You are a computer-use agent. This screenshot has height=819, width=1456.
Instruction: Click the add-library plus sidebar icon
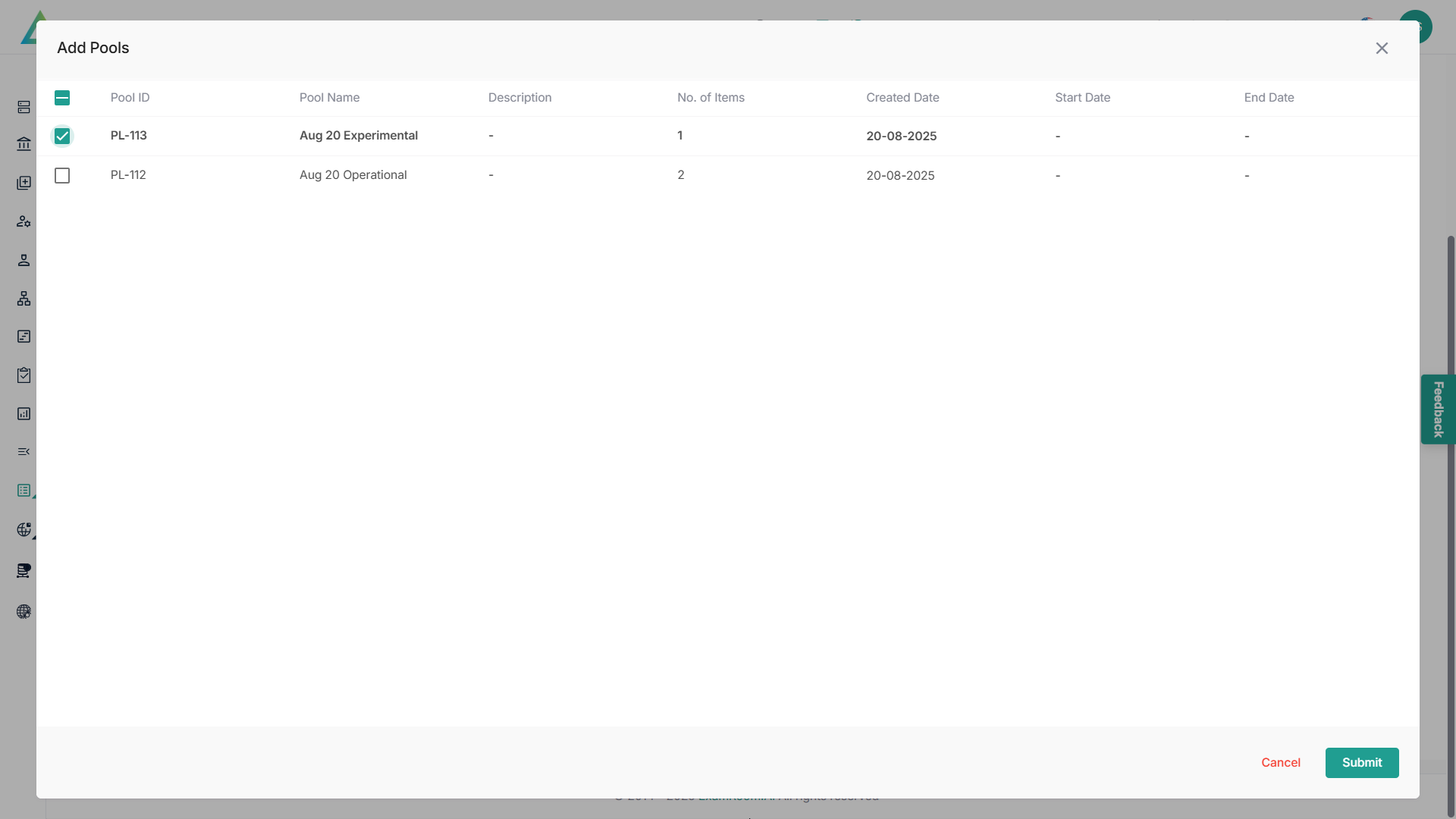(24, 183)
